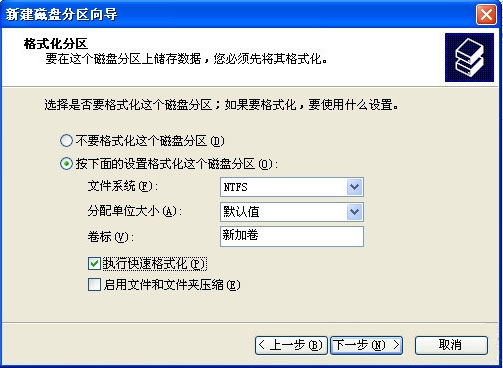Screen dimensions: 503x368
Task: Toggle the 执行快速格式化 checkbox
Action: point(94,264)
